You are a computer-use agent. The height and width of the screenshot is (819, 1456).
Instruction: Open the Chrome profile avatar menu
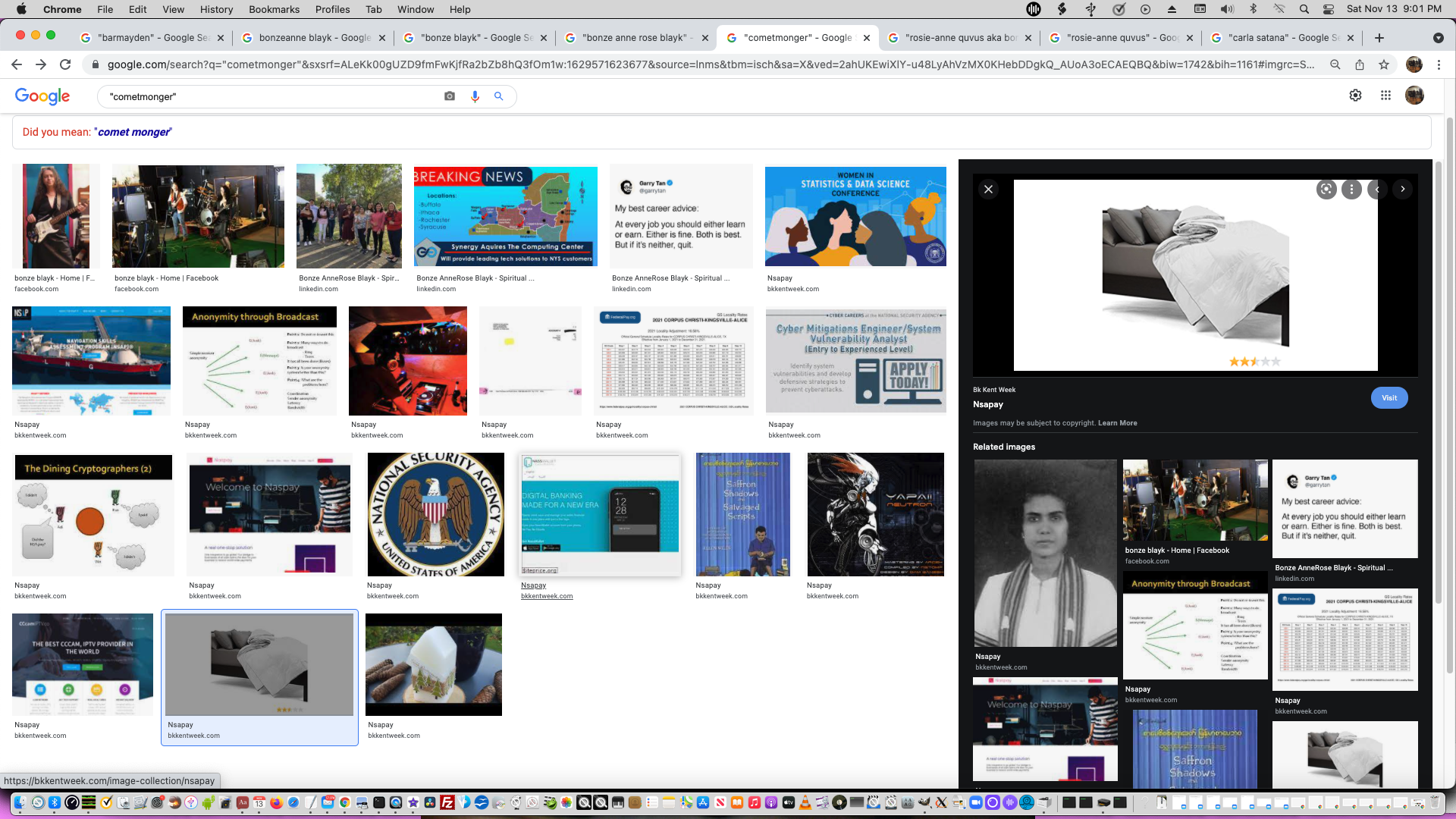pyautogui.click(x=1414, y=64)
